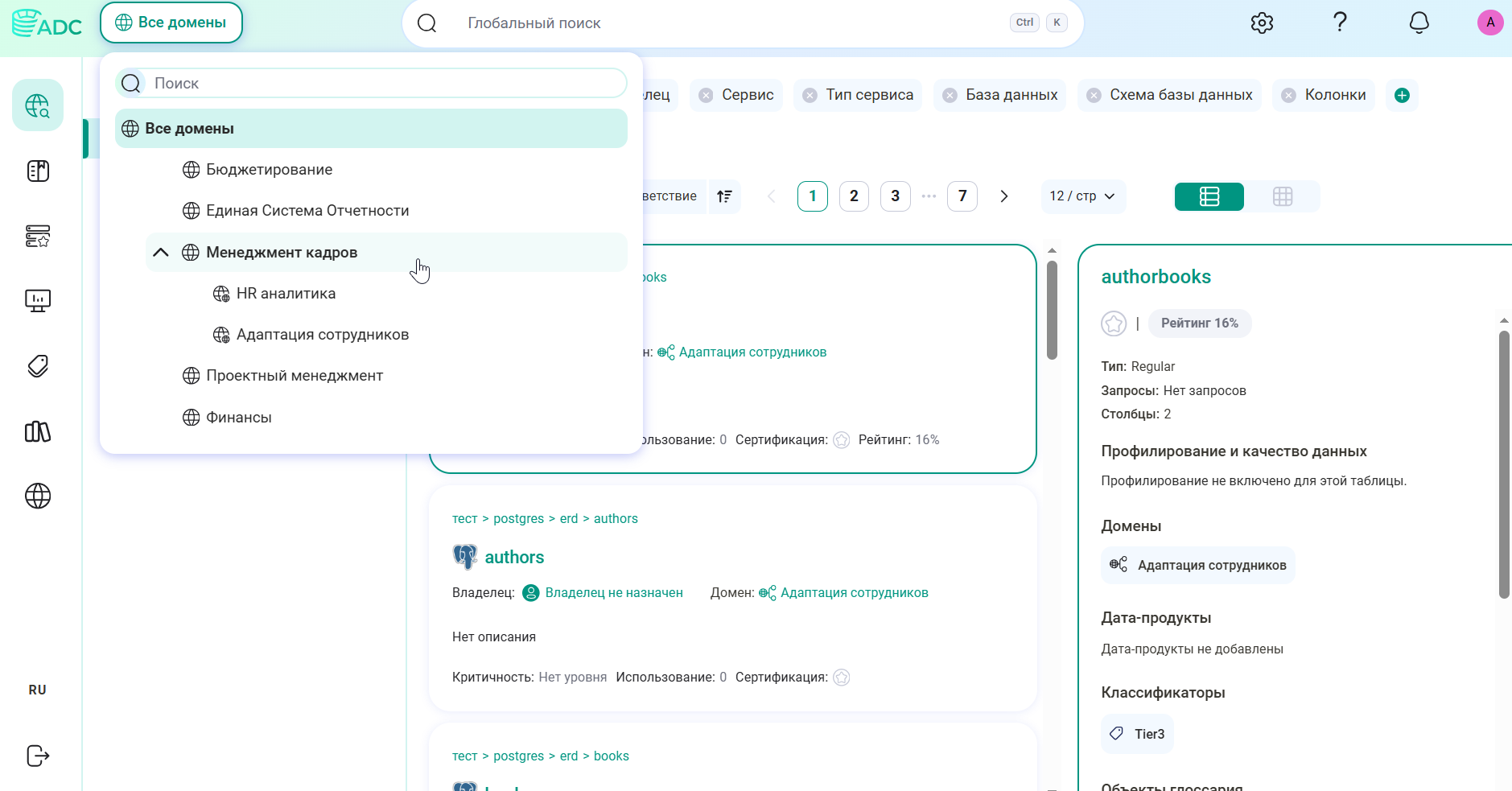Select the Финансы domain

coord(238,418)
